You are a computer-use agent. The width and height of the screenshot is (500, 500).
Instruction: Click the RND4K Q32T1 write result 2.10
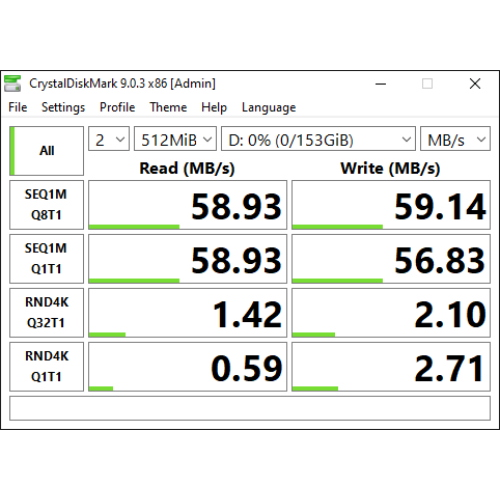(391, 313)
